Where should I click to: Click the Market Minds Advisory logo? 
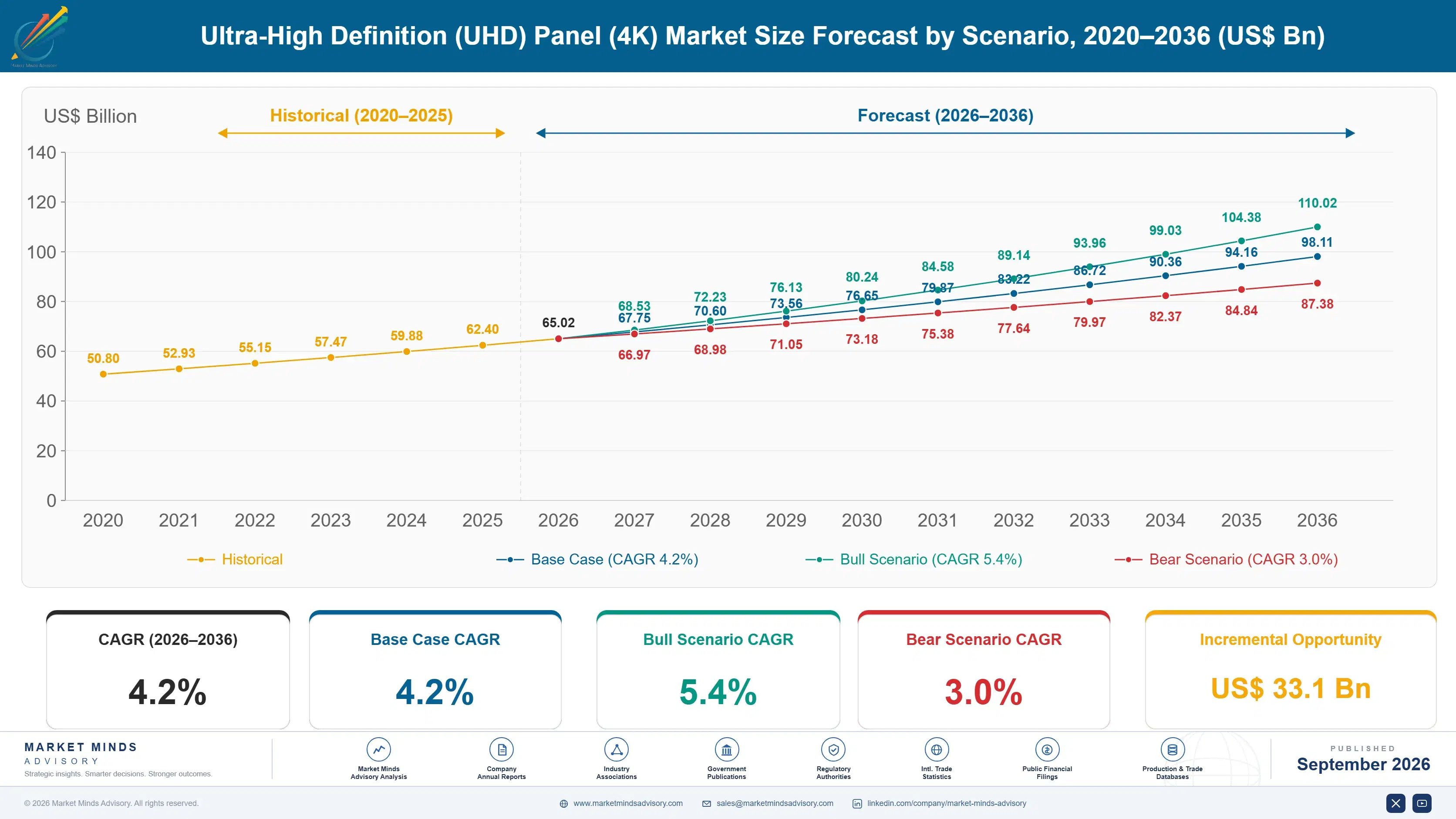tap(40, 36)
